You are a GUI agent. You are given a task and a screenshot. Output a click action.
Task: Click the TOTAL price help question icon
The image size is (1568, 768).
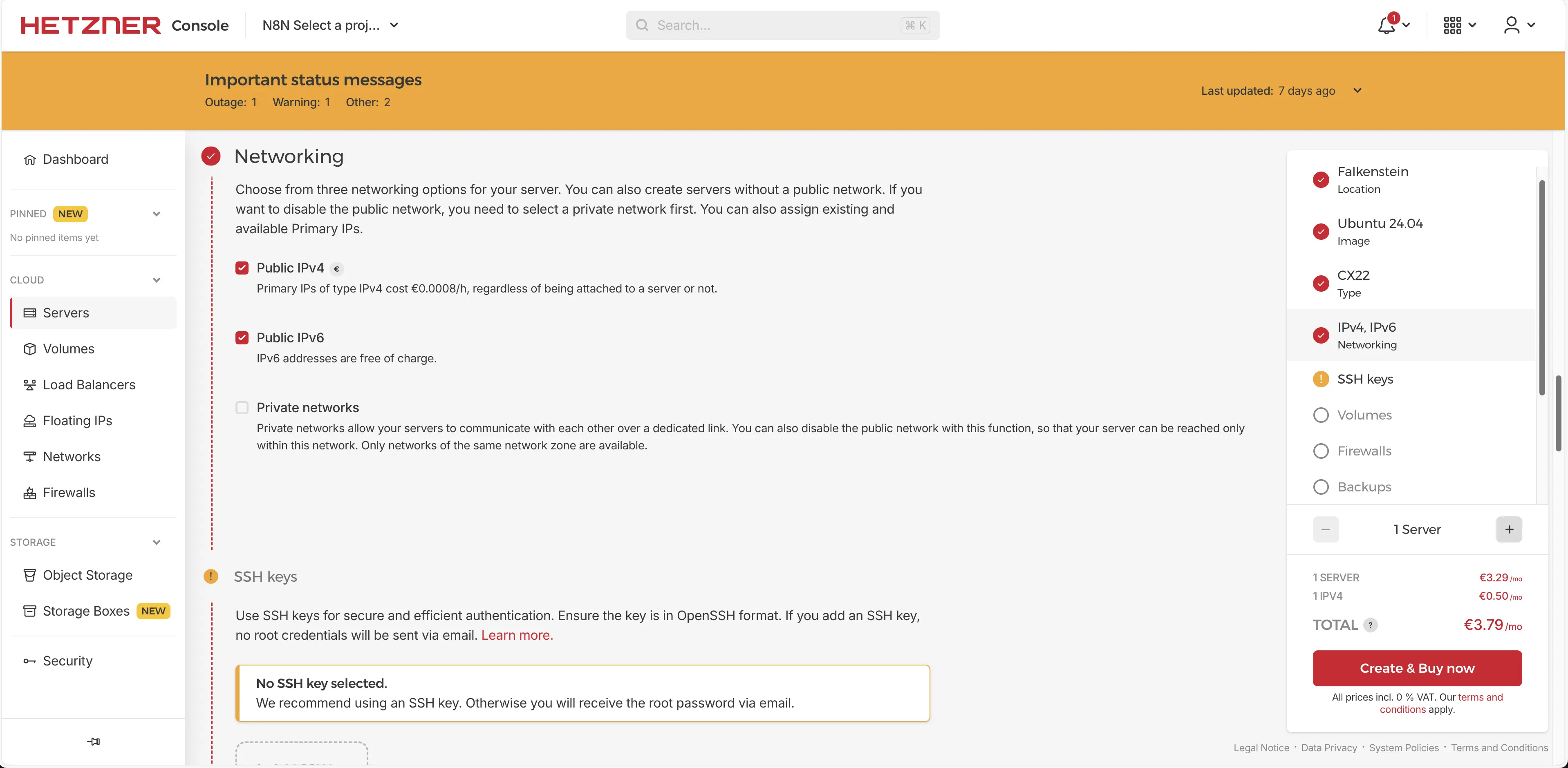click(1370, 625)
